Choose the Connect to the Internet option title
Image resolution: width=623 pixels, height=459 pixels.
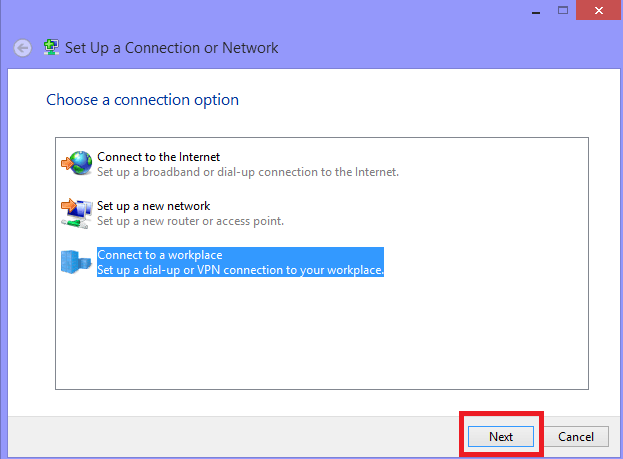[159, 157]
